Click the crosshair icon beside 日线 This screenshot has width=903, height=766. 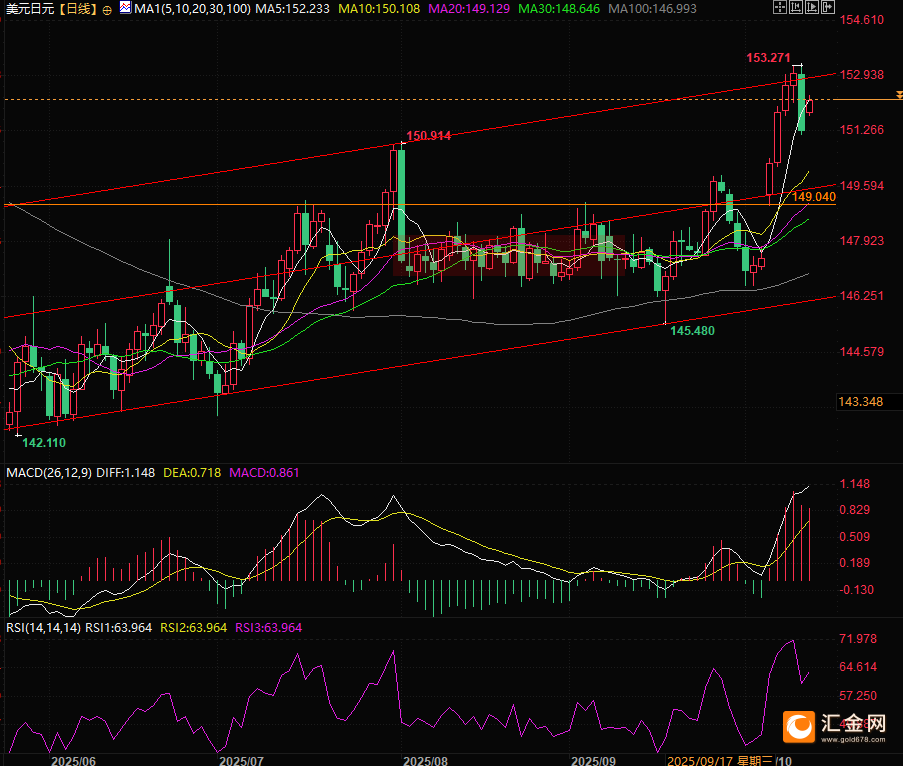(x=107, y=9)
